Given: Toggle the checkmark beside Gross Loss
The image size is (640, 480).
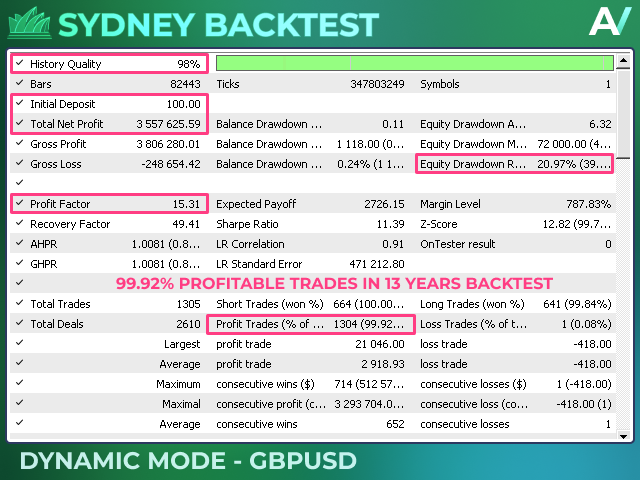Looking at the screenshot, I should pos(19,163).
